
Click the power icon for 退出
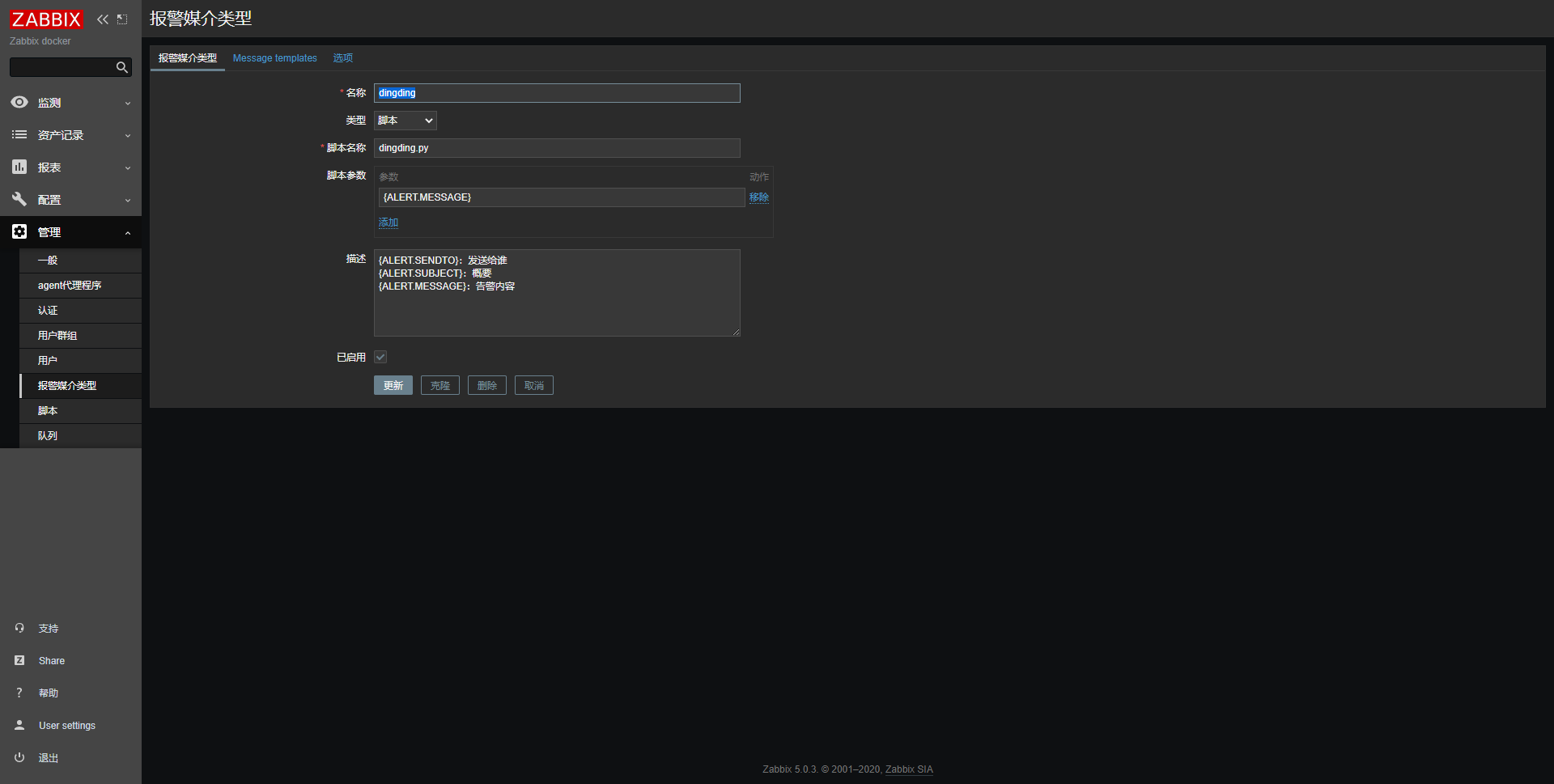(x=19, y=757)
